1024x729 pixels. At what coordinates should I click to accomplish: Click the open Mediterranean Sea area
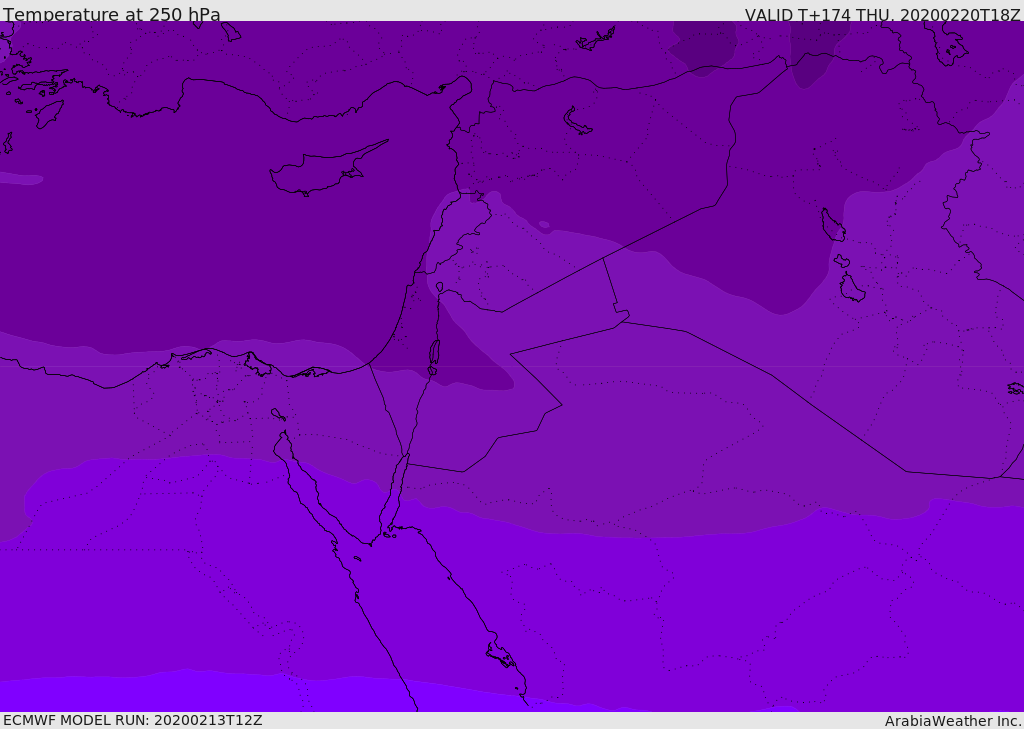tap(196, 261)
